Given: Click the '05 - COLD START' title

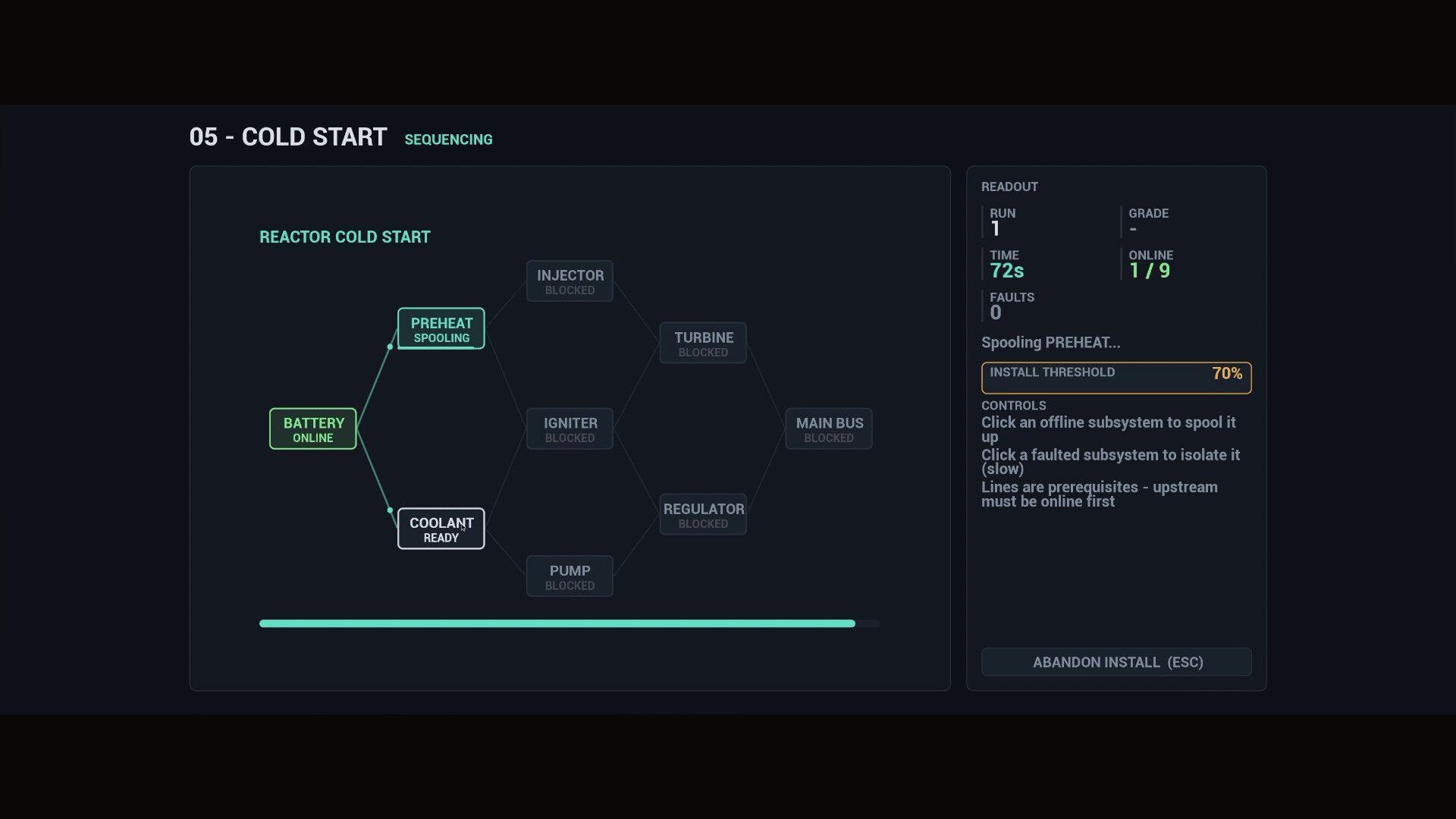Looking at the screenshot, I should pos(288,137).
